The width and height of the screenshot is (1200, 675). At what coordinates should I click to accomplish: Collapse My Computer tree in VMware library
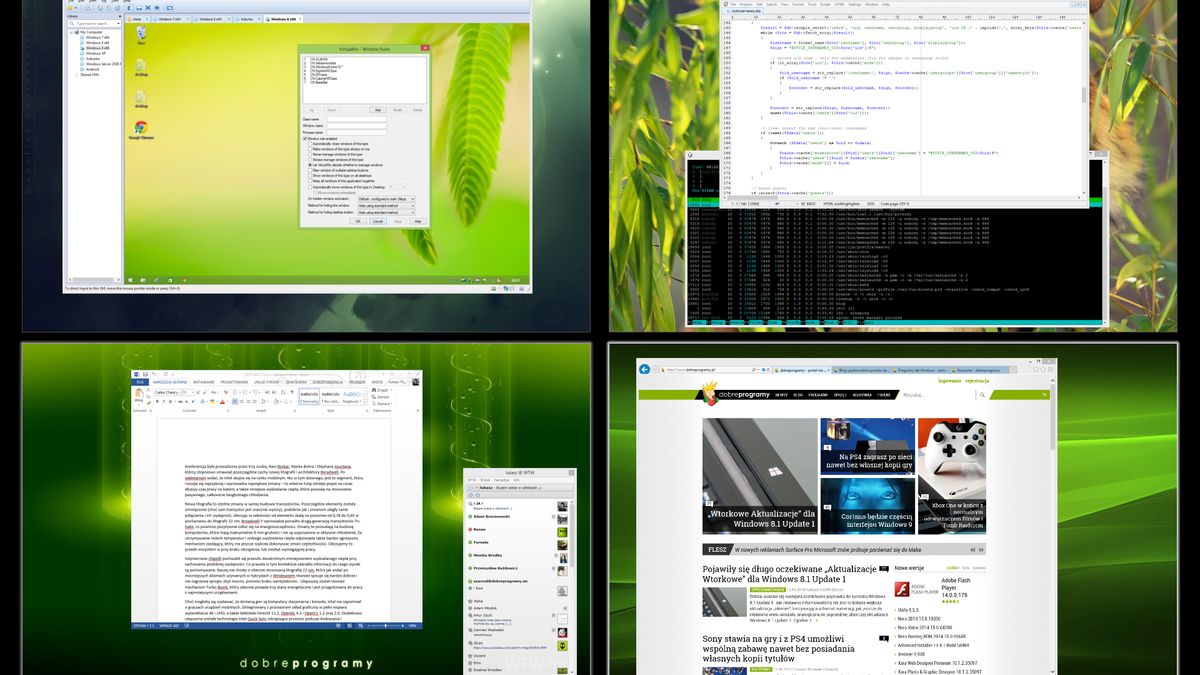pos(71,32)
